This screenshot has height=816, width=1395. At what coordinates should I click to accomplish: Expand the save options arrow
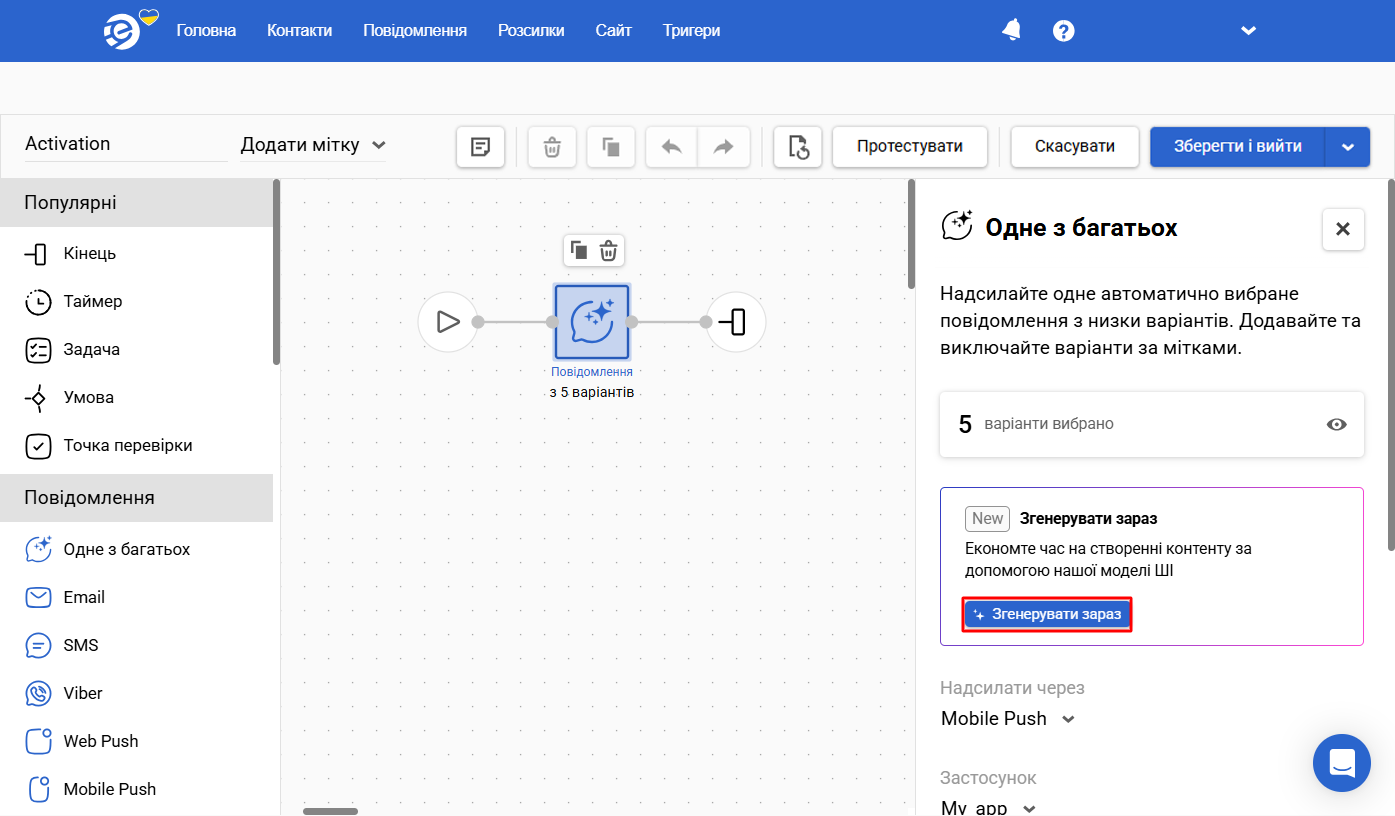[x=1348, y=147]
